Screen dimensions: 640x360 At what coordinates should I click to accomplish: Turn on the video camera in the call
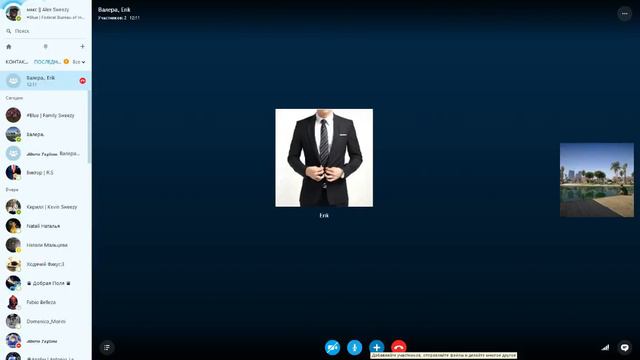[x=332, y=348]
